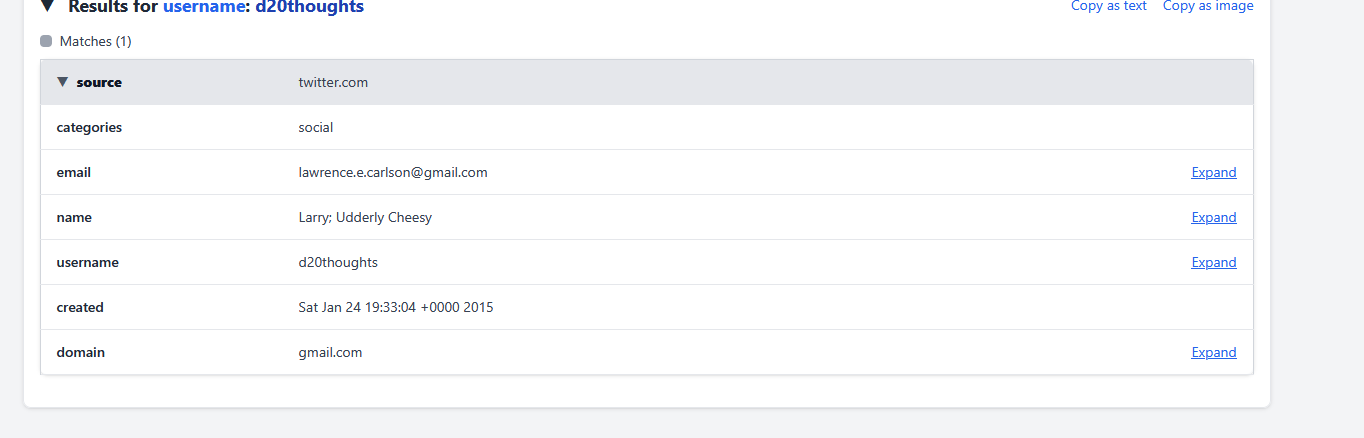
Task: Click the blue username link in heading
Action: pyautogui.click(x=205, y=7)
